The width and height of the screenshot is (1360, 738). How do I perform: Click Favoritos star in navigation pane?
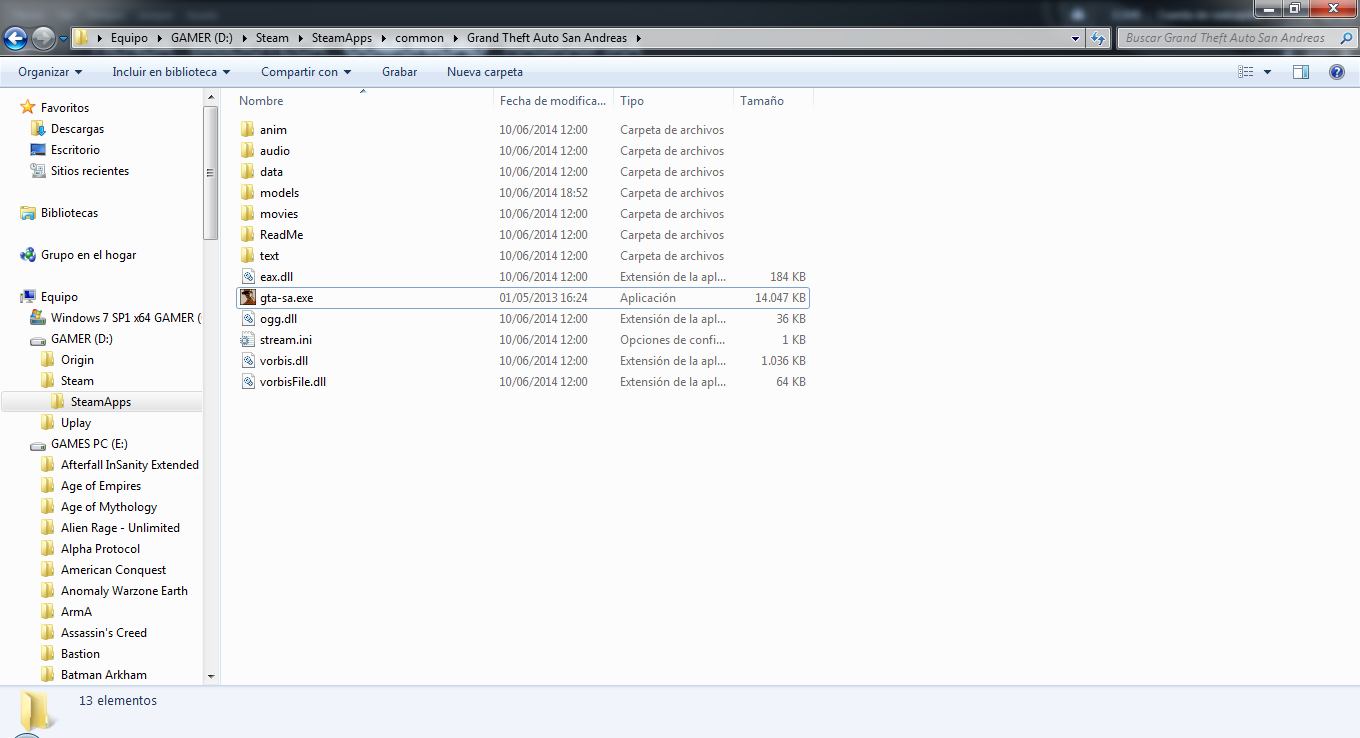(x=28, y=108)
